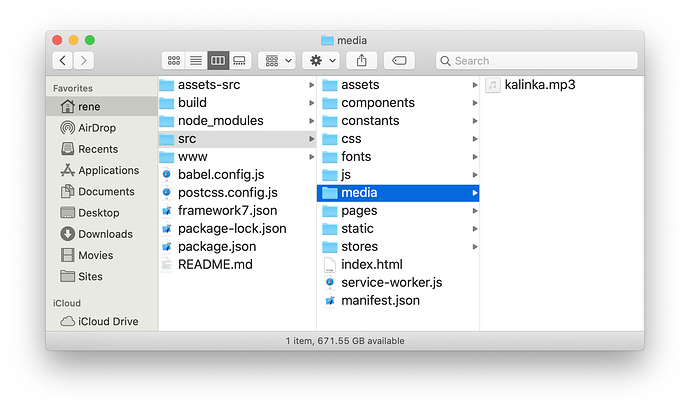Open Sites from the sidebar

pos(102,276)
